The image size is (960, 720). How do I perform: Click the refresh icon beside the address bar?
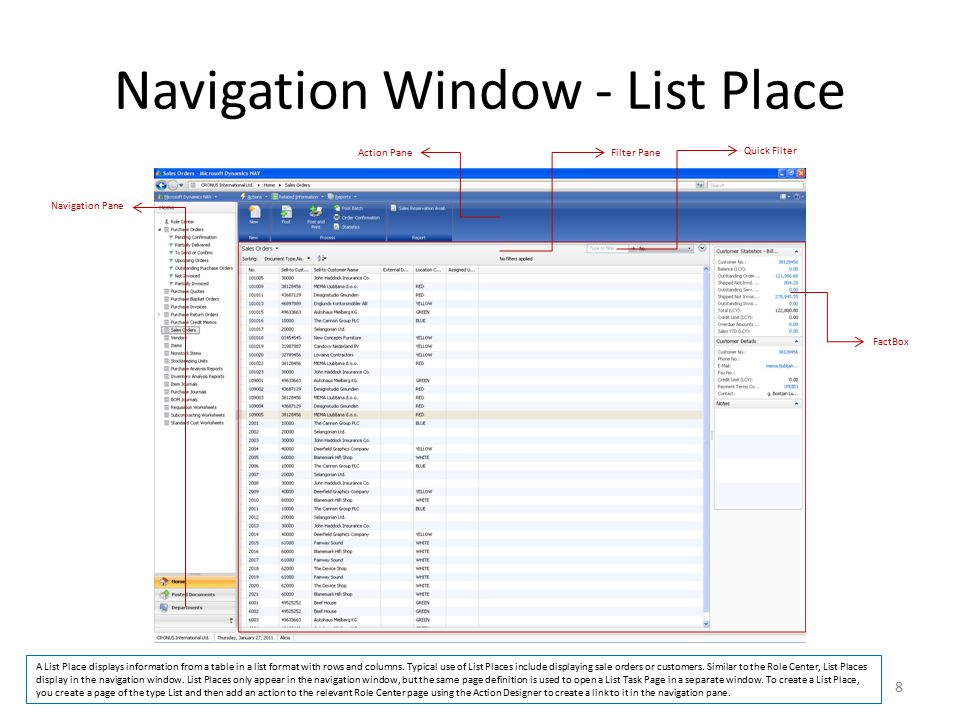[x=699, y=185]
